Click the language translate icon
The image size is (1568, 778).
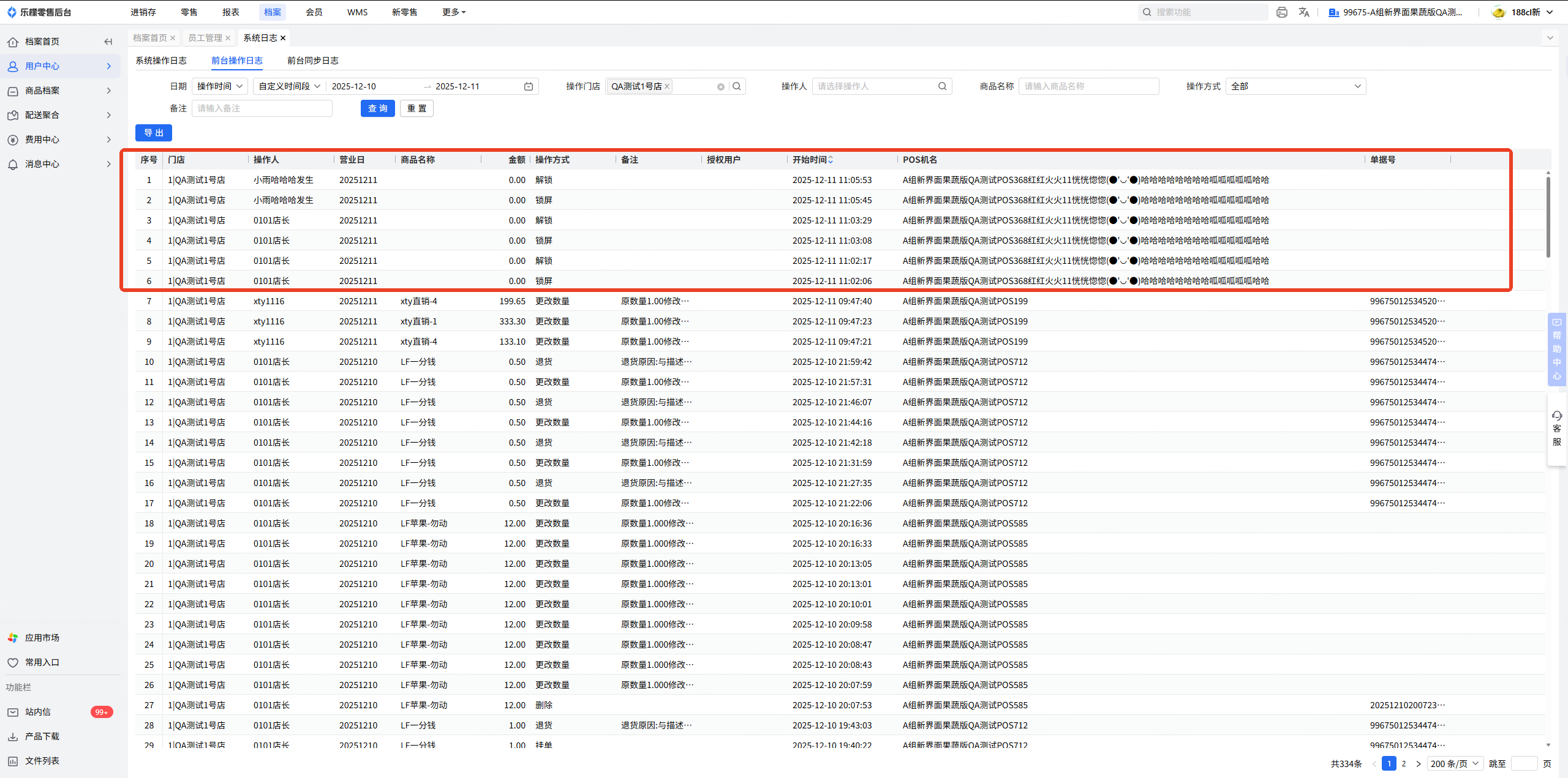(x=1304, y=12)
